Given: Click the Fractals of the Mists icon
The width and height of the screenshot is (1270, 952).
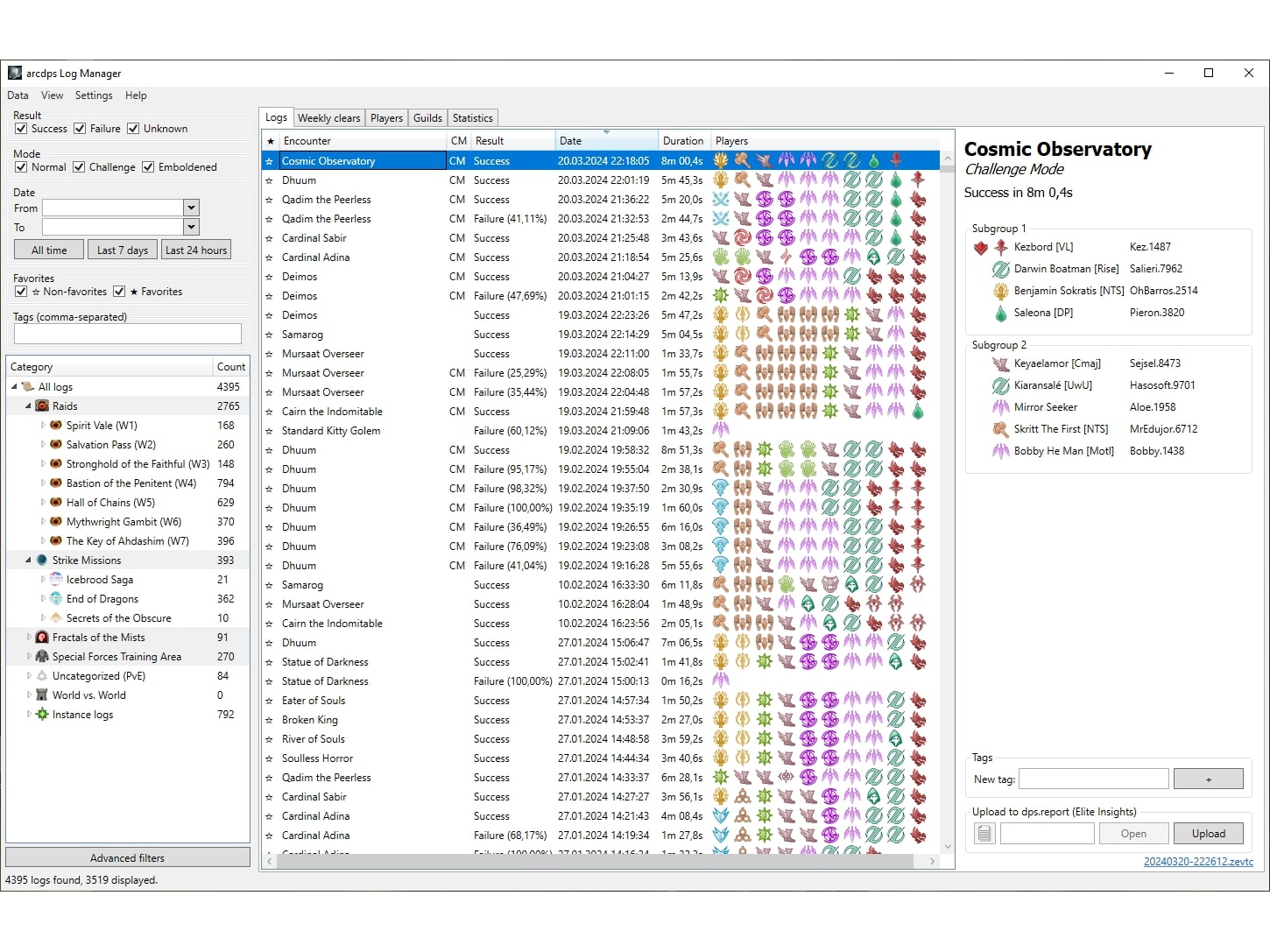Looking at the screenshot, I should click(x=42, y=638).
